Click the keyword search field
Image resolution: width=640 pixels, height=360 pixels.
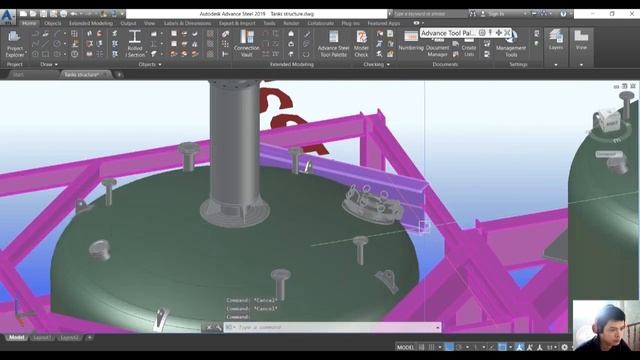pos(429,14)
